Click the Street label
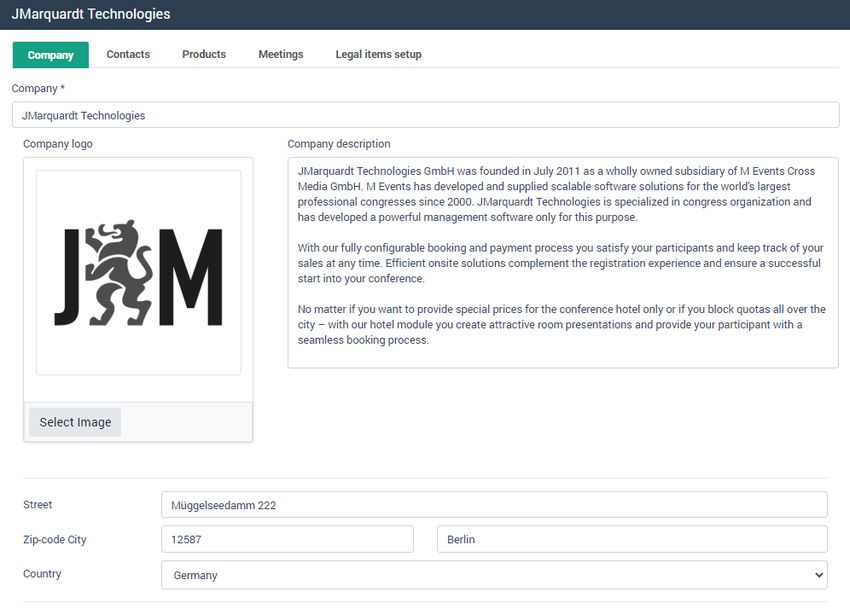Screen dimensions: 850x609 37,504
